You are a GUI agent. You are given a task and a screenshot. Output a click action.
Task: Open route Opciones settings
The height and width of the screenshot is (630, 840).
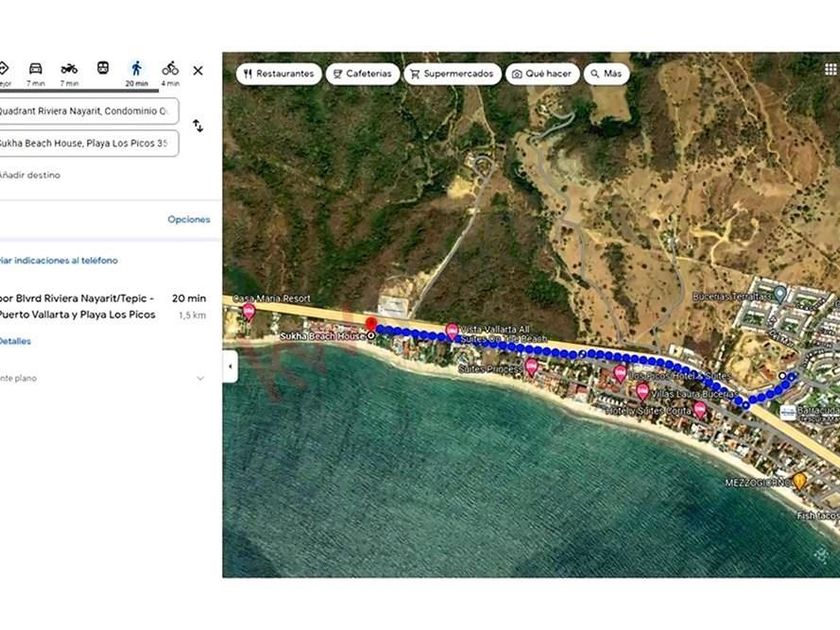pos(188,219)
